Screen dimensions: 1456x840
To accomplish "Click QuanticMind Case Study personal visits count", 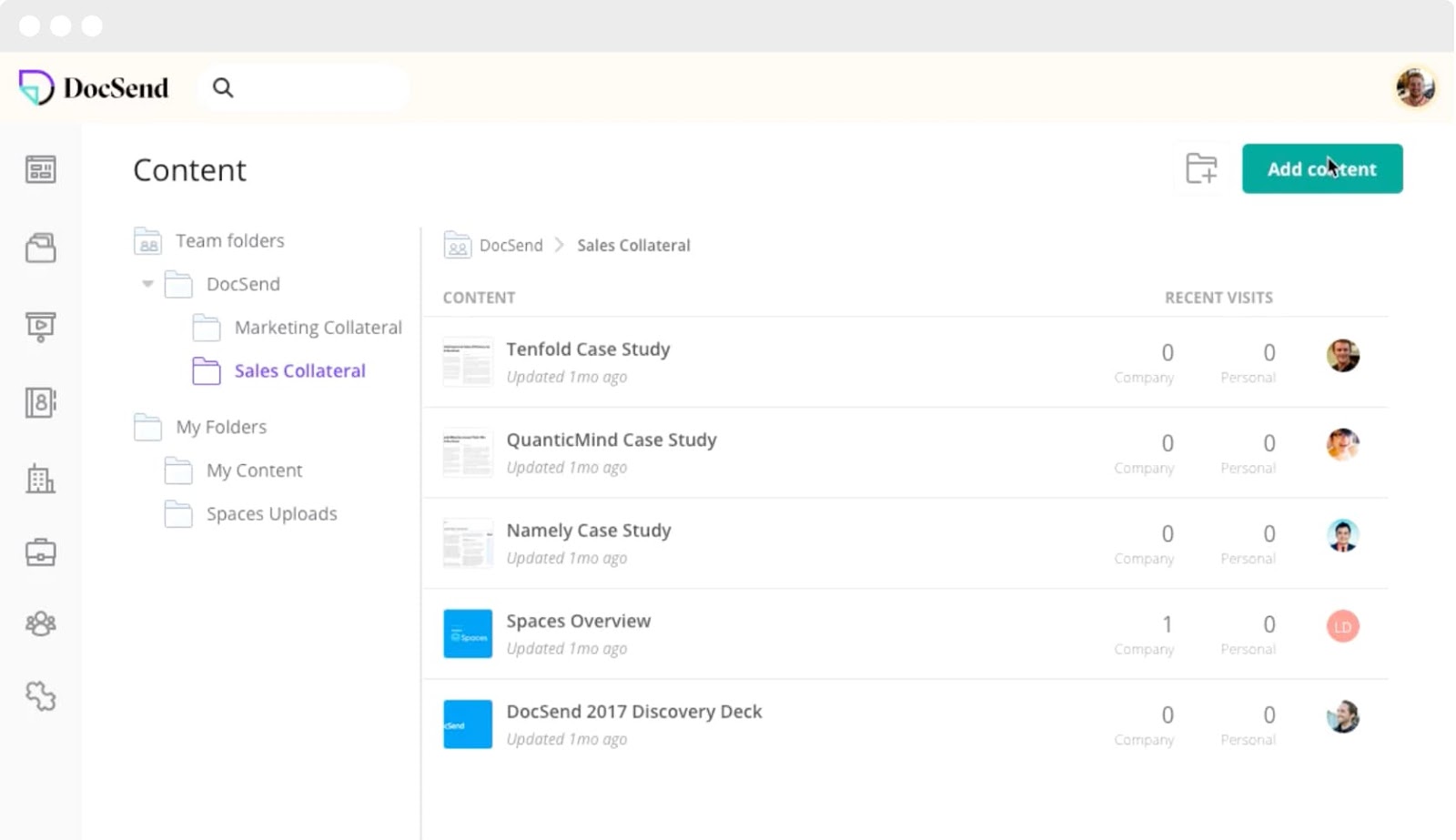I will (1269, 443).
